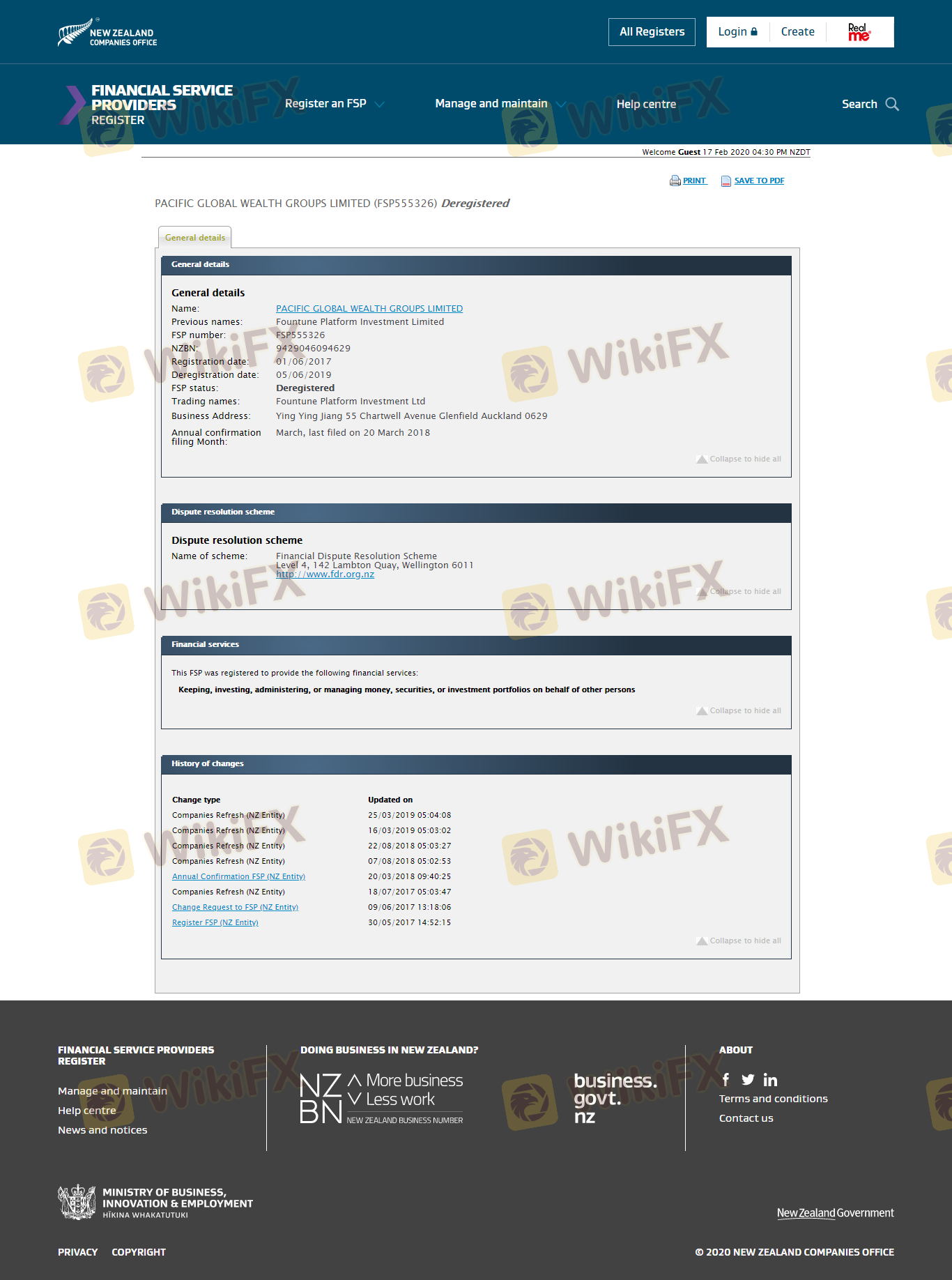Click the deregistration date 05/06/2019

[x=303, y=375]
